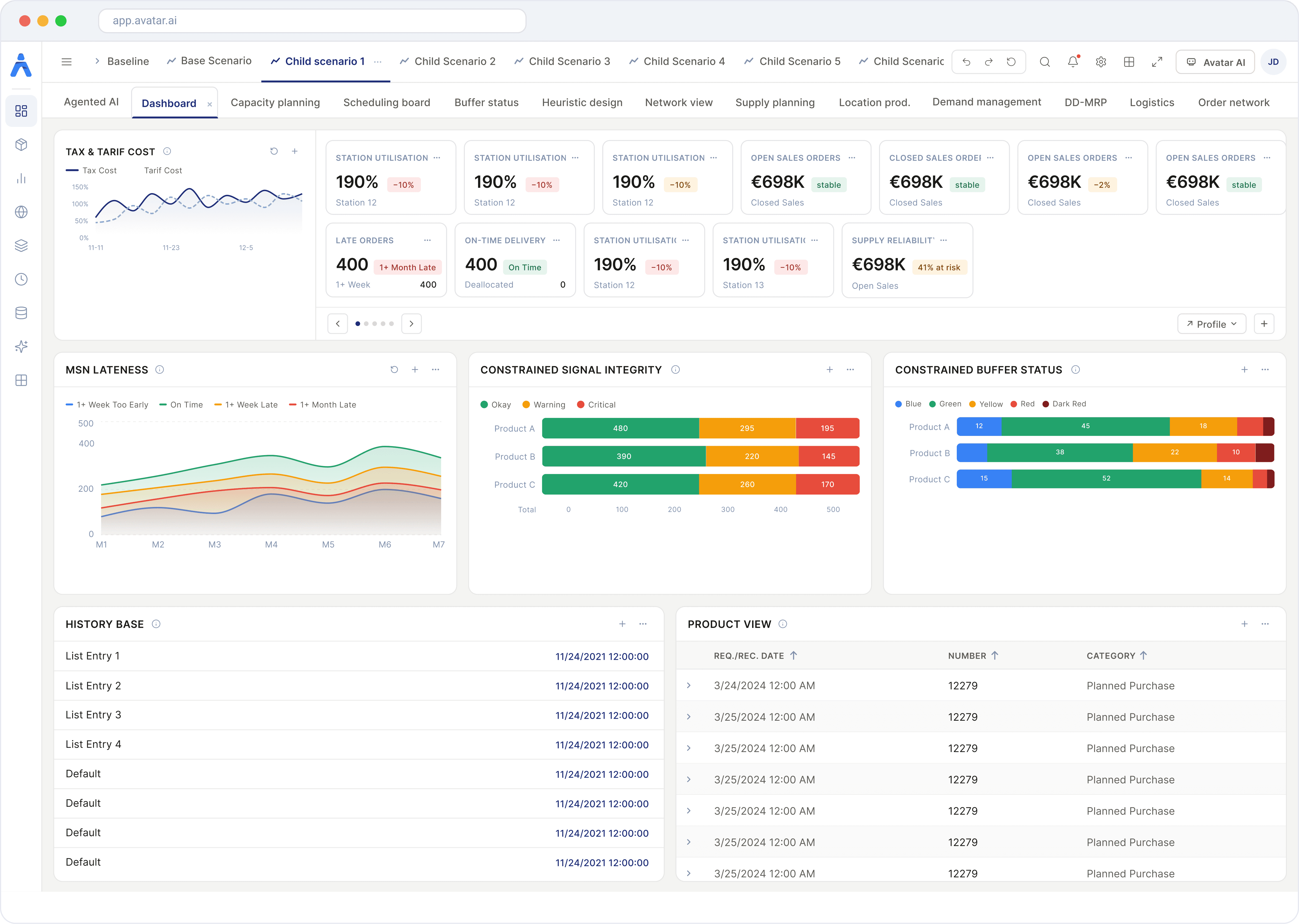Viewport: 1299px width, 924px height.
Task: Click the fullscreen expand arrows icon
Action: [1157, 61]
